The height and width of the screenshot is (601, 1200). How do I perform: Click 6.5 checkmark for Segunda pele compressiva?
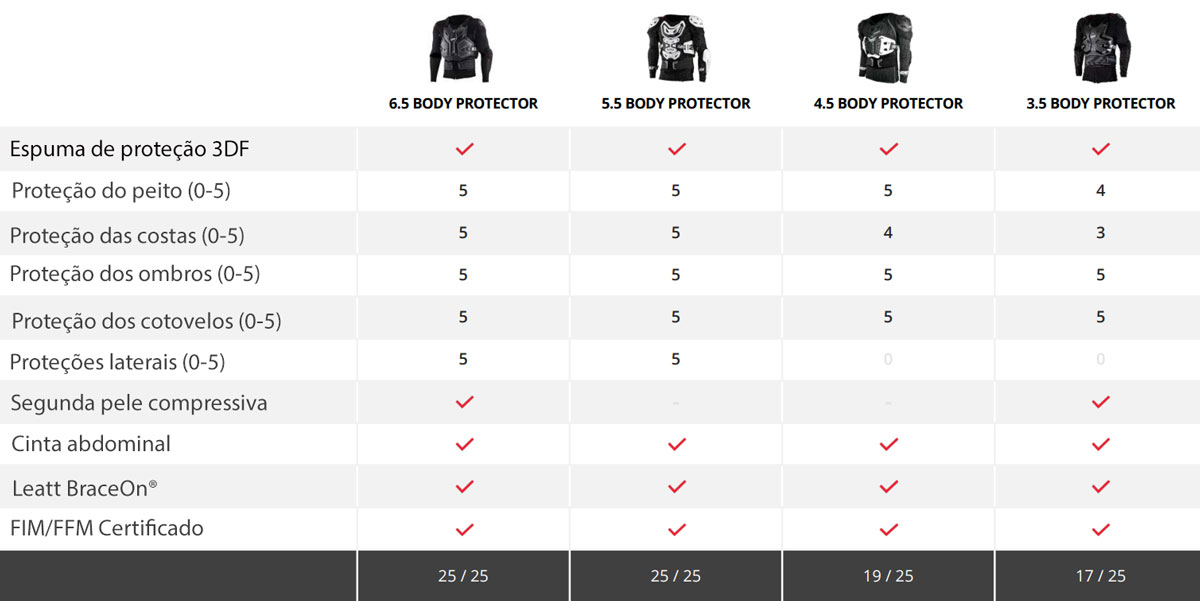pyautogui.click(x=464, y=402)
